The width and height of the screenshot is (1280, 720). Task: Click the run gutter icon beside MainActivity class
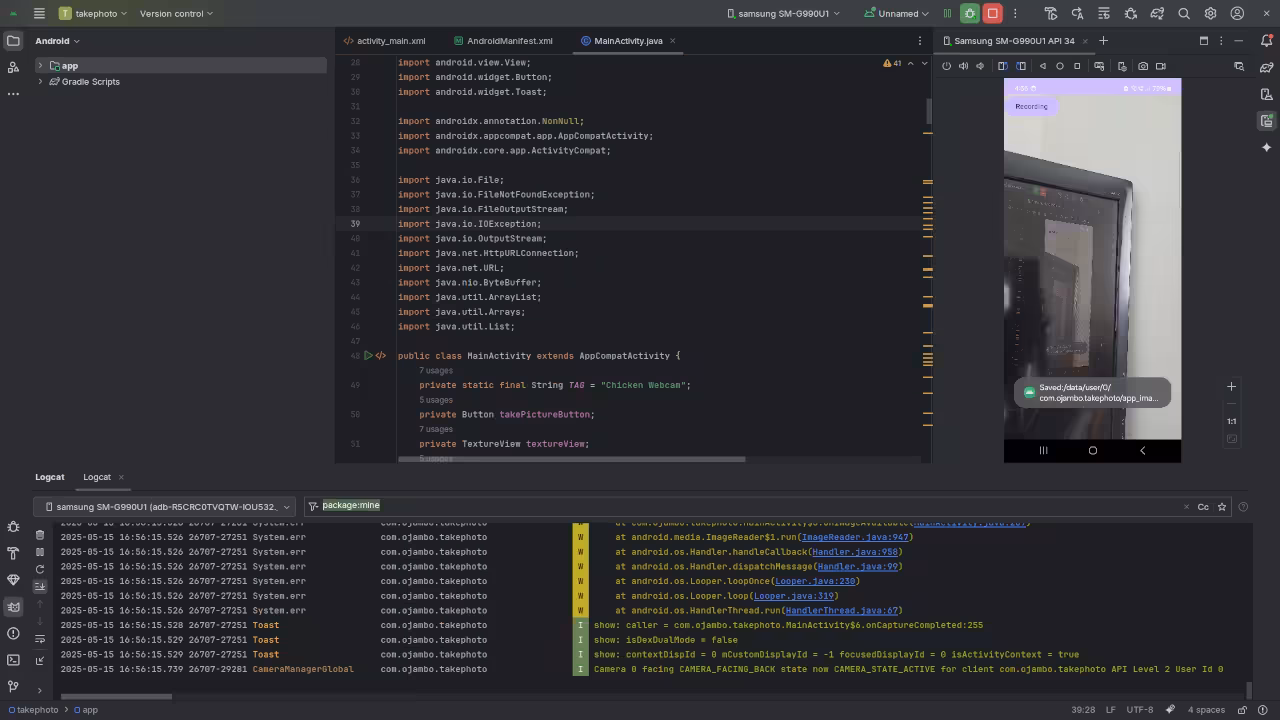pyautogui.click(x=368, y=356)
